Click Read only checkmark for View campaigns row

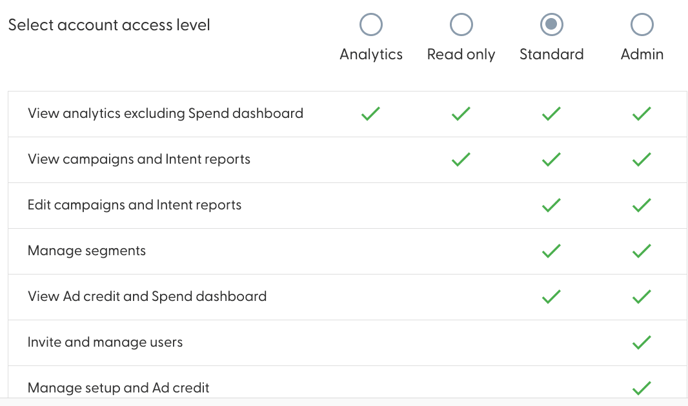click(x=461, y=160)
